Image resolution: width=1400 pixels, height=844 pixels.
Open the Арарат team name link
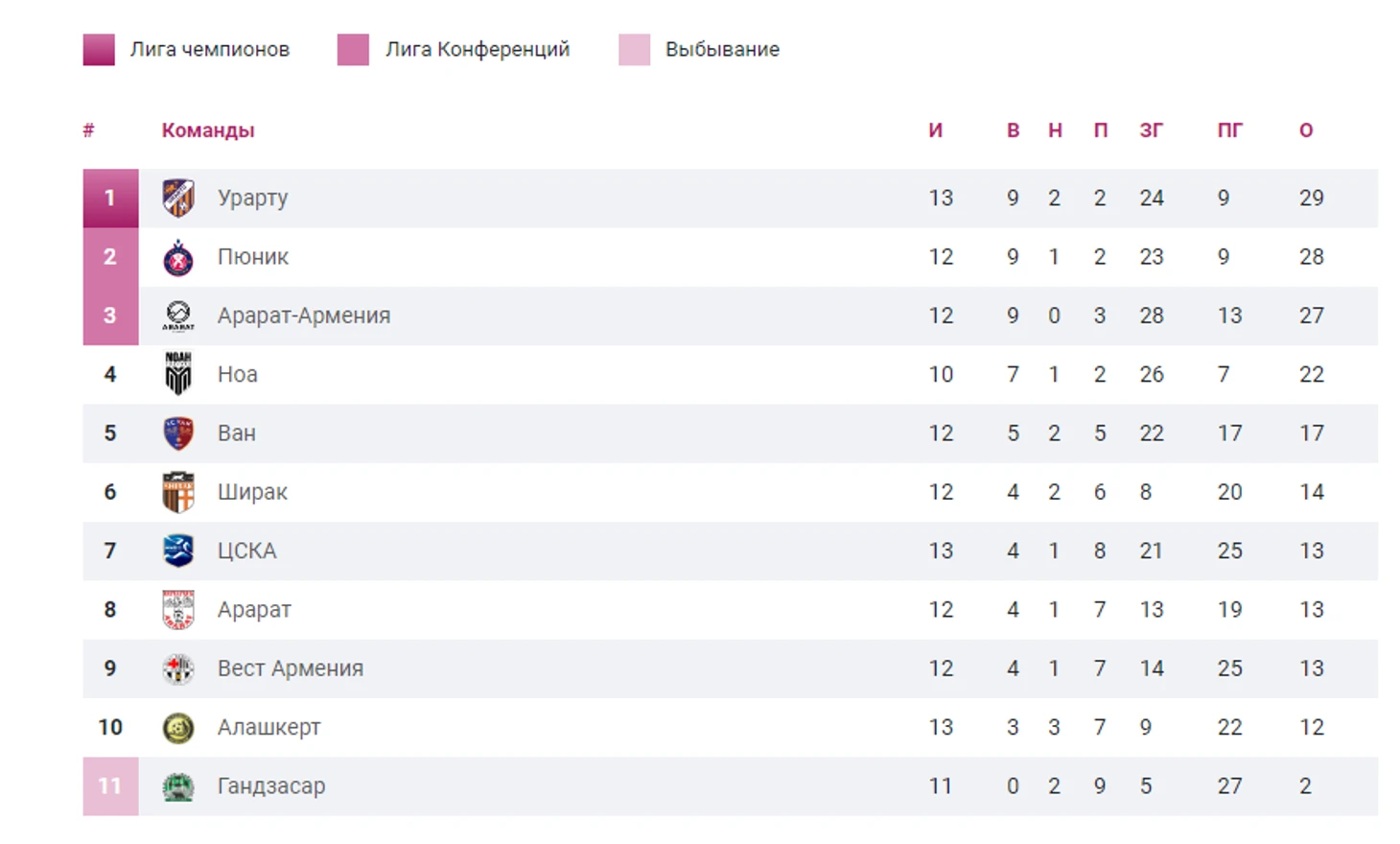click(254, 610)
